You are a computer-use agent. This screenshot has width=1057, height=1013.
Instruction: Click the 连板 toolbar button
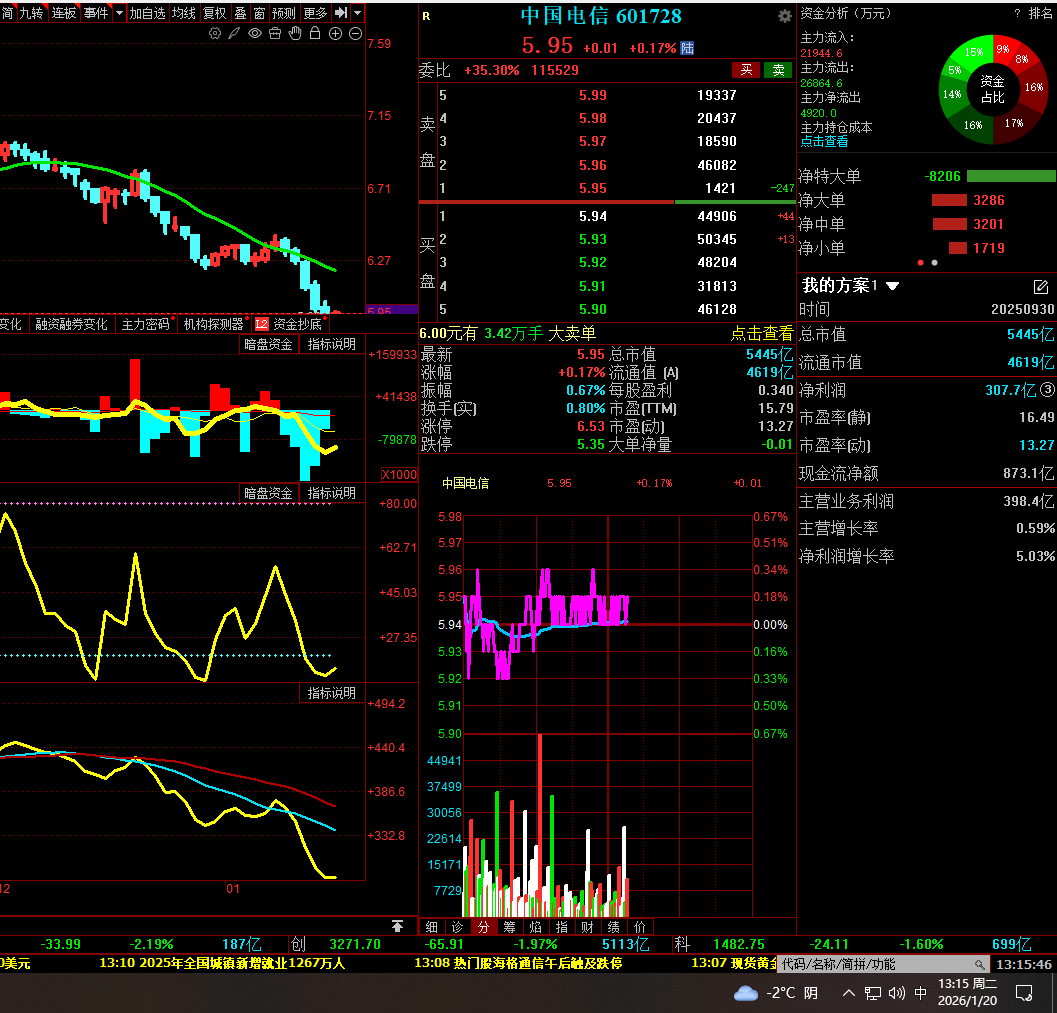point(63,13)
